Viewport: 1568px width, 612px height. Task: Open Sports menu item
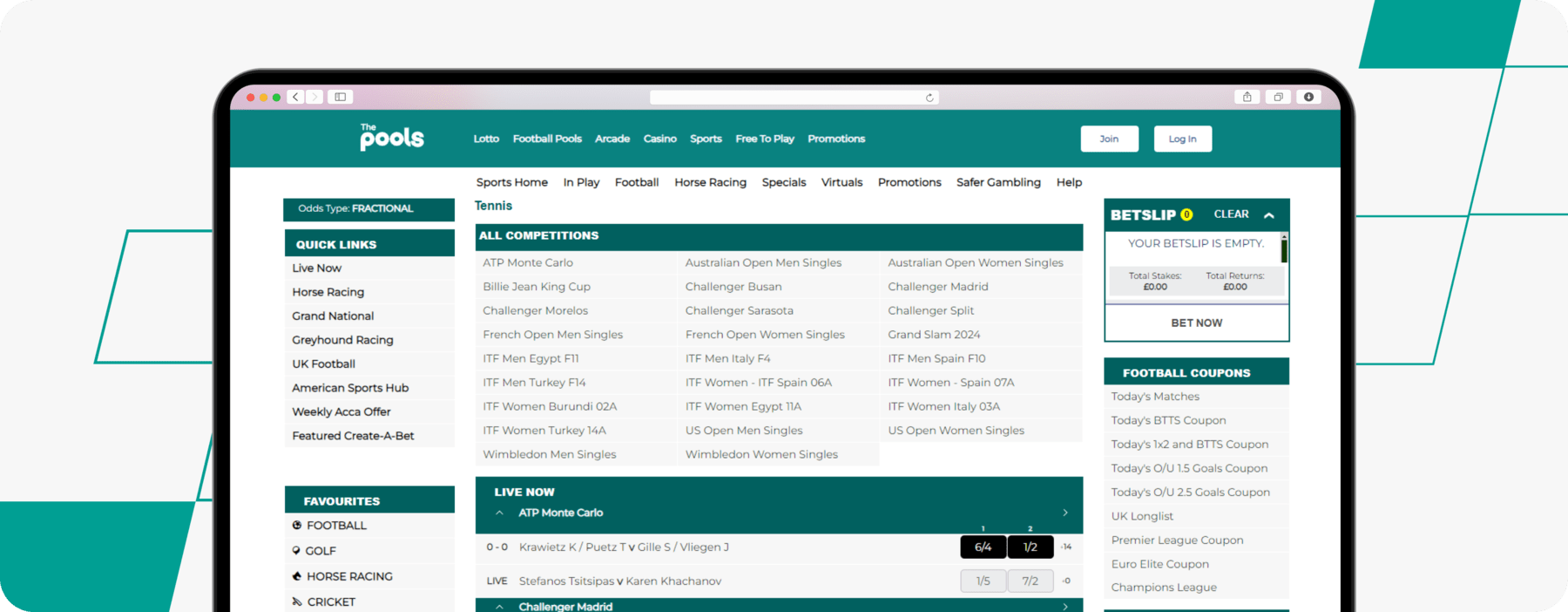[x=706, y=139]
